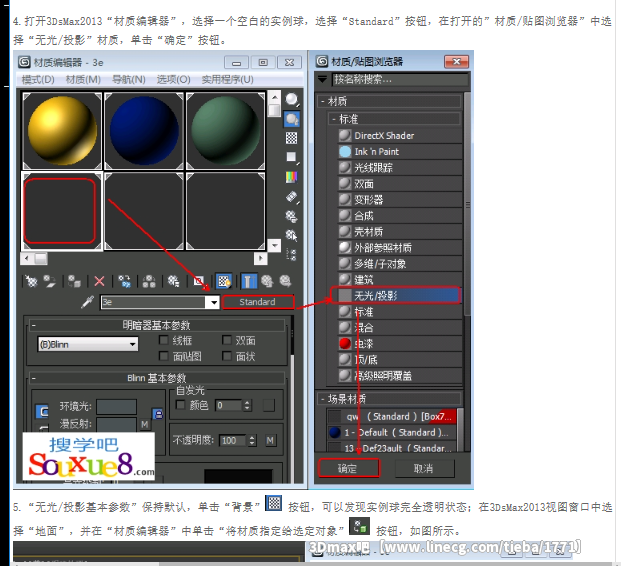Open the 材质(M) menu

83,80
